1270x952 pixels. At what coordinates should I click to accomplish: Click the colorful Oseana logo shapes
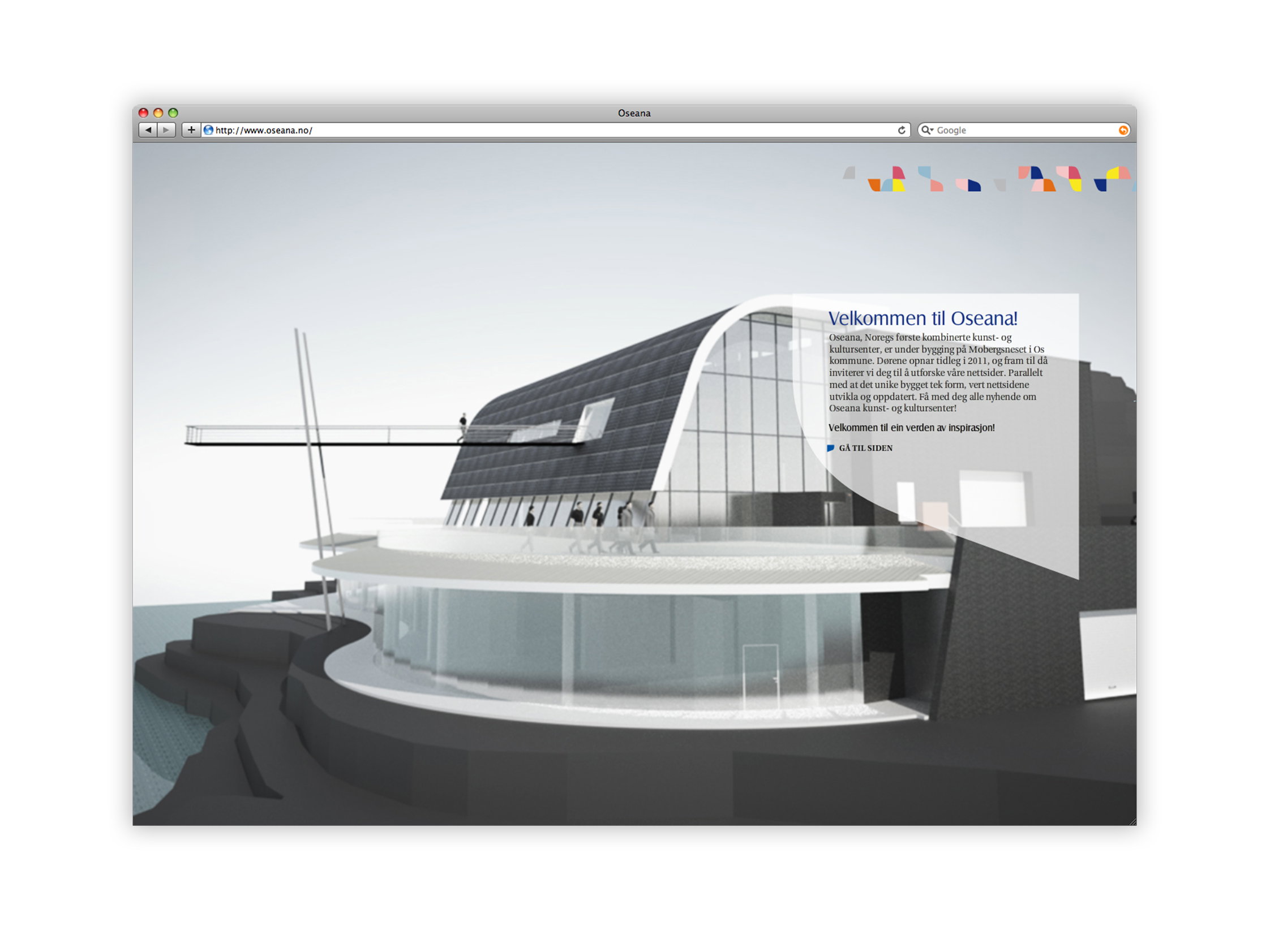[989, 178]
